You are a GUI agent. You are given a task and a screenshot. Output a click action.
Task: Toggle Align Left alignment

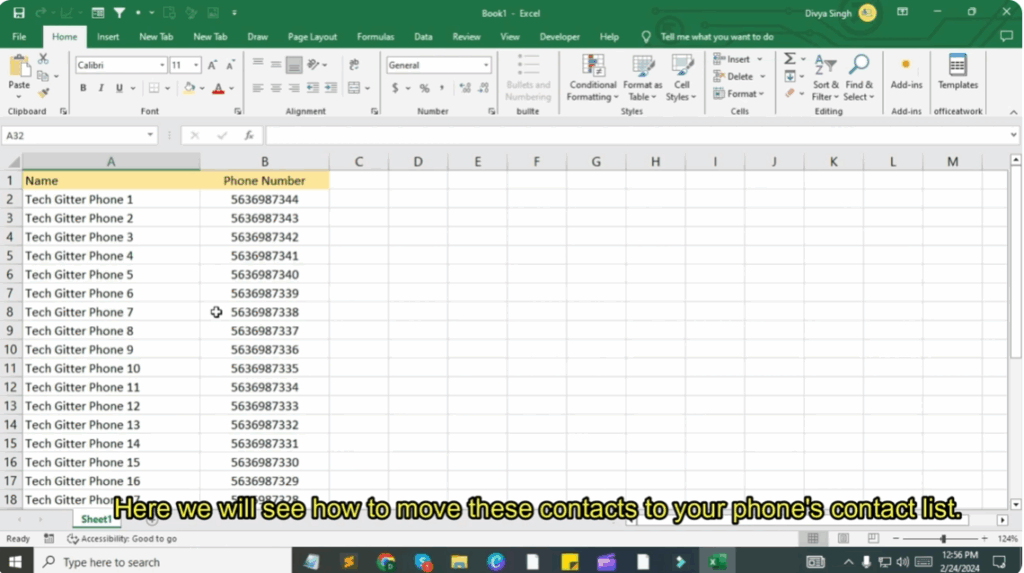pos(258,88)
